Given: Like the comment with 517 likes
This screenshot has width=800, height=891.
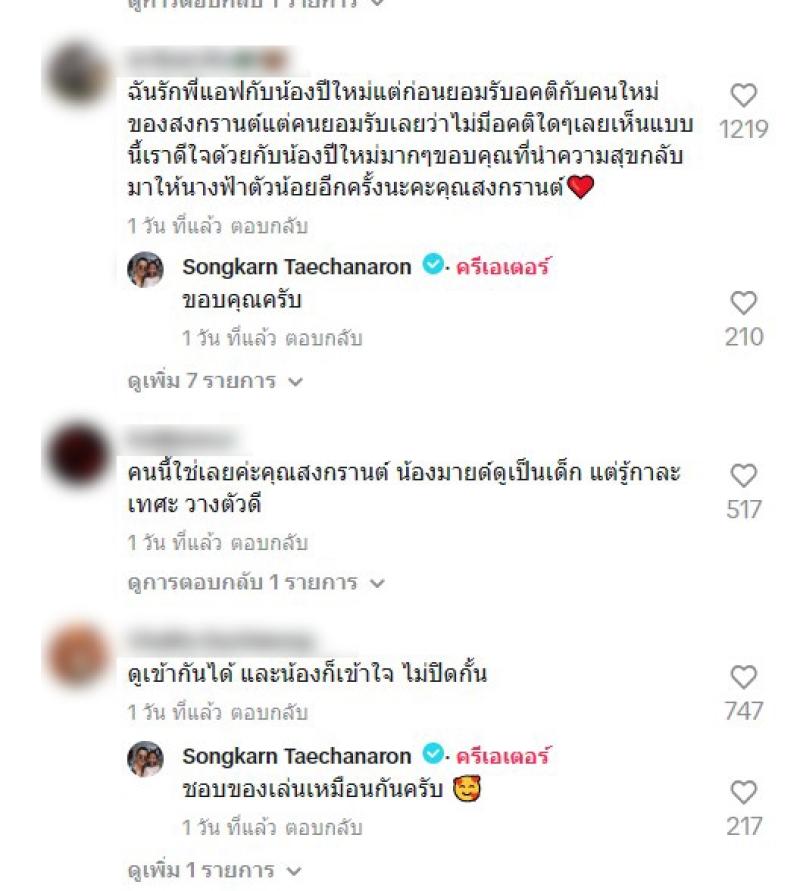Looking at the screenshot, I should (x=743, y=476).
